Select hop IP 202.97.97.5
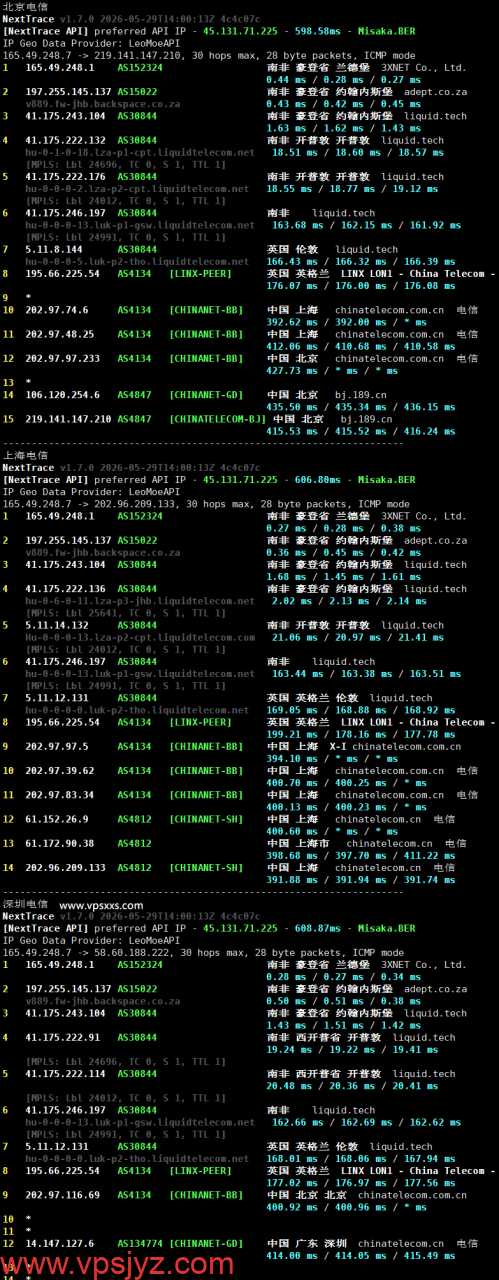The image size is (499, 1280). (56, 746)
